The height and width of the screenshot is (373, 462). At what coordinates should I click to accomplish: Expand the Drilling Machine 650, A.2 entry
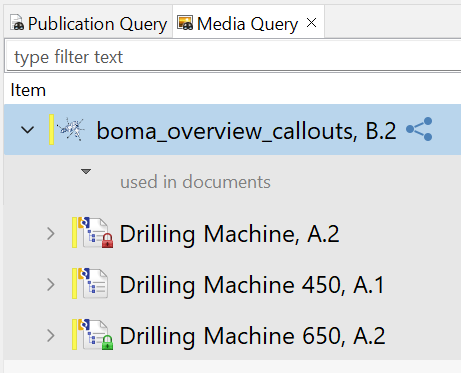click(x=51, y=335)
